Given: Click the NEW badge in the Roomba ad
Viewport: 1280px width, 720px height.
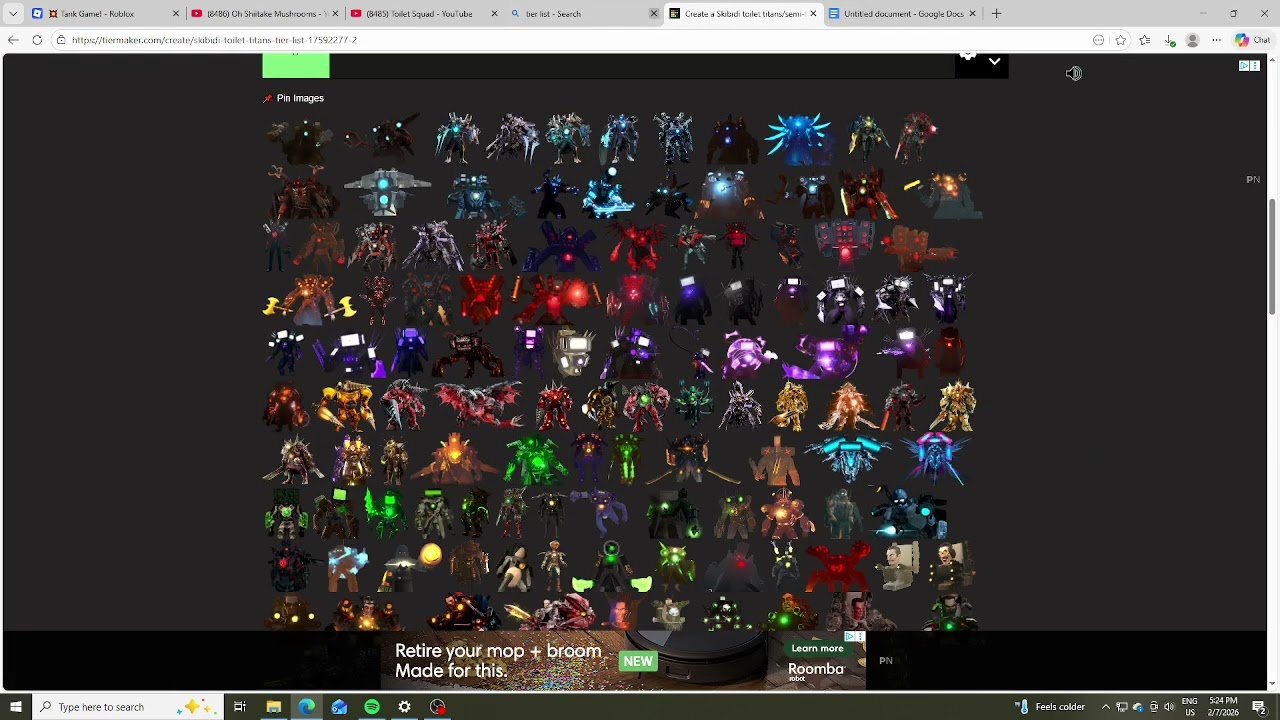Looking at the screenshot, I should pos(638,661).
